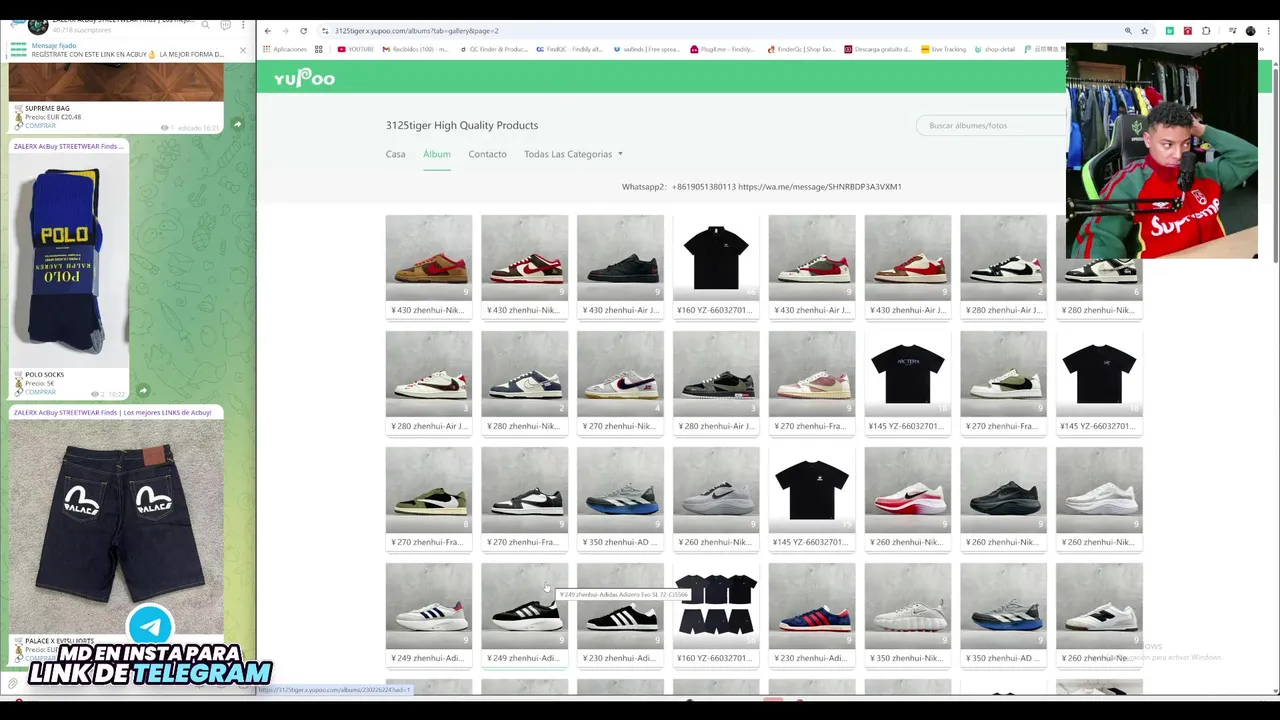Image resolution: width=1280 pixels, height=720 pixels.
Task: Reload the Yupoo page in the browser
Action: coord(304,31)
